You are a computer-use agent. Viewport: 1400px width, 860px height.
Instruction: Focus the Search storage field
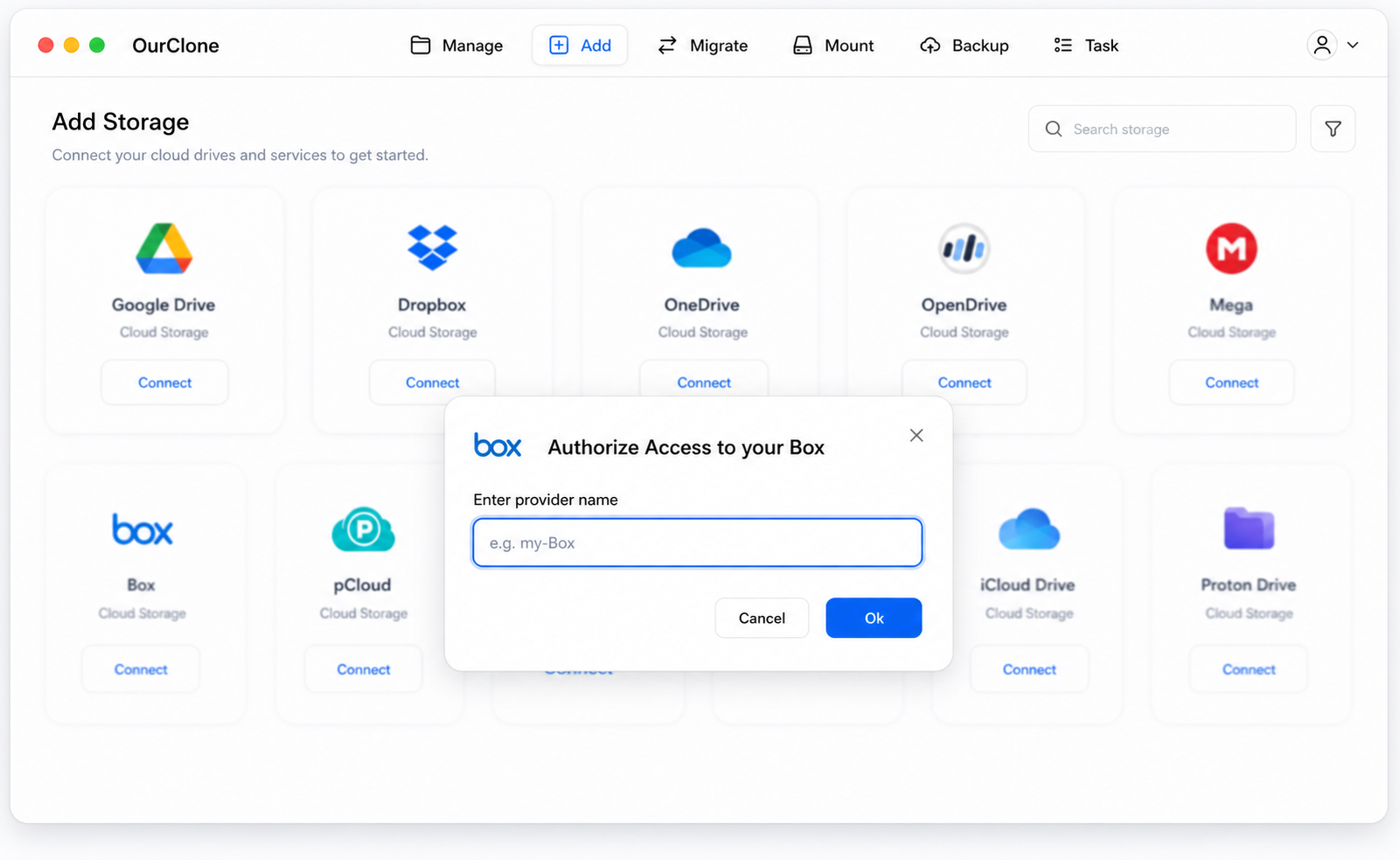pyautogui.click(x=1162, y=129)
